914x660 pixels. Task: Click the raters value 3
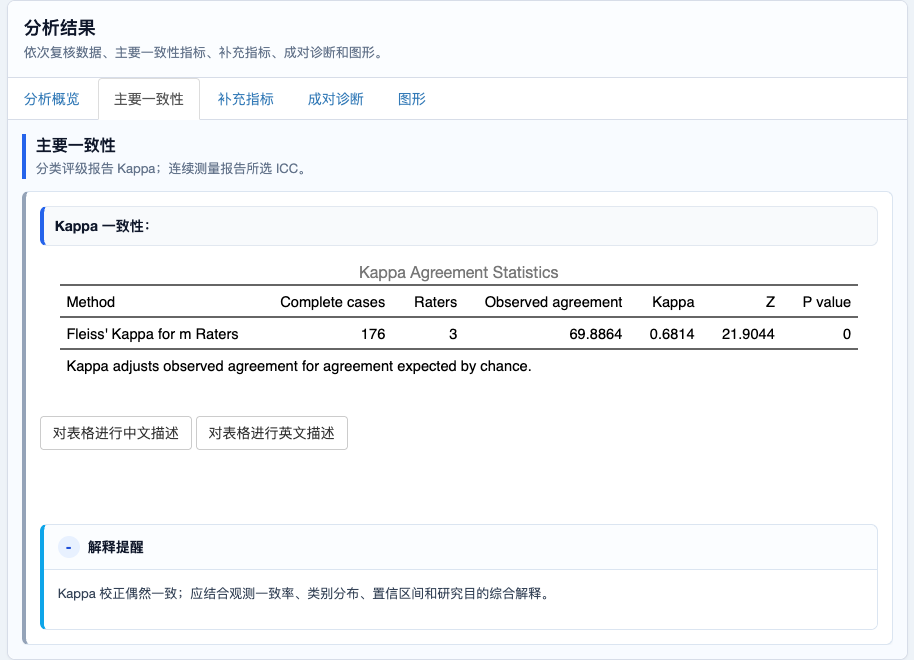click(453, 334)
